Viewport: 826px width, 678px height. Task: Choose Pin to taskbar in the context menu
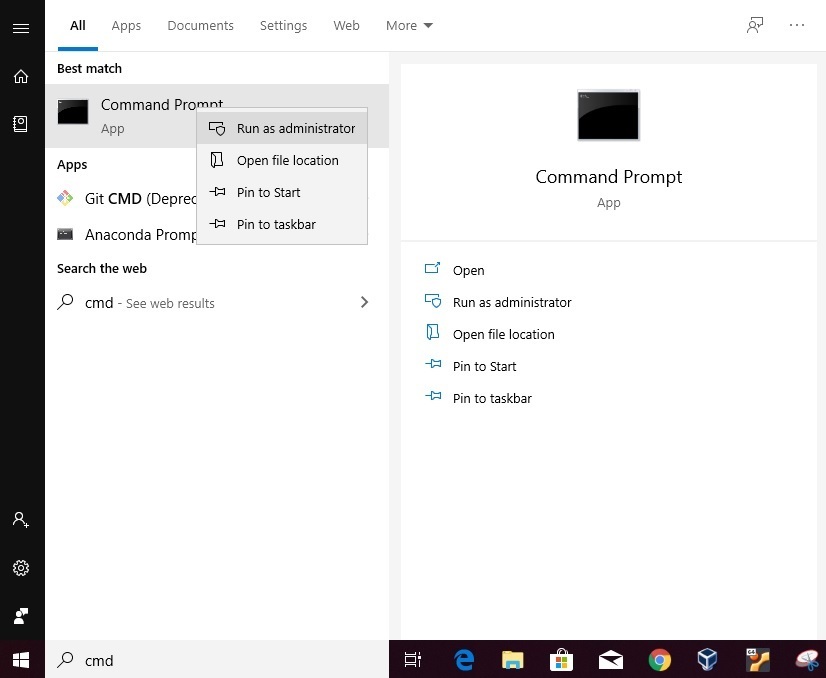click(276, 224)
